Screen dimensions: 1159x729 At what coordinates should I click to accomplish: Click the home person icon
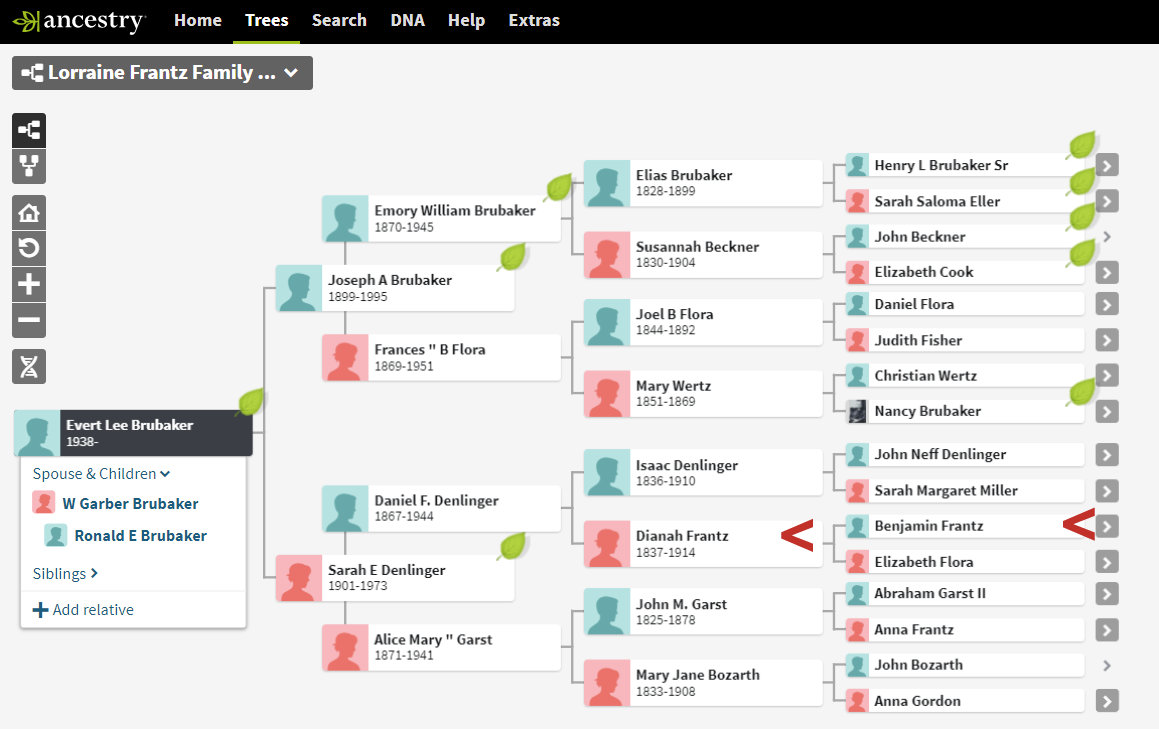coord(29,212)
